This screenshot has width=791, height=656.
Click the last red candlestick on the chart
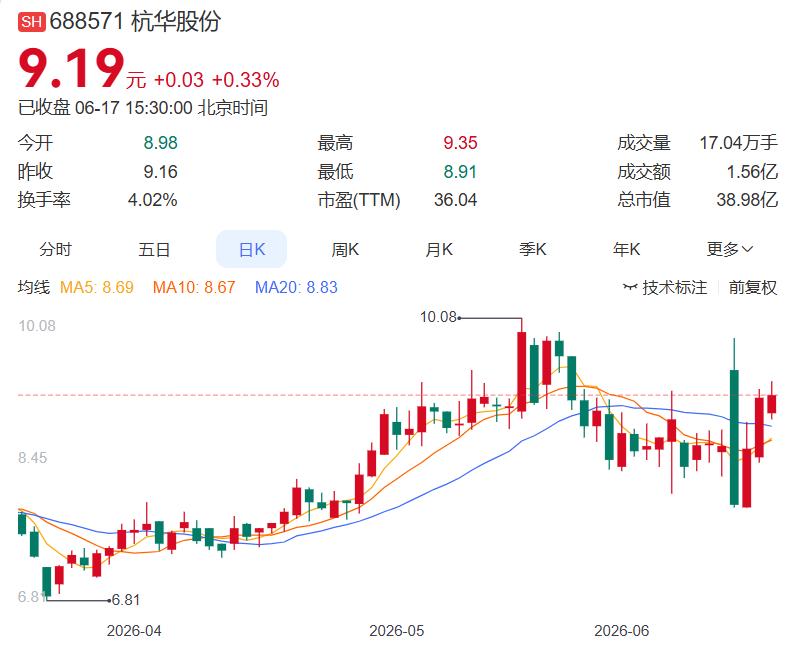pyautogui.click(x=772, y=404)
